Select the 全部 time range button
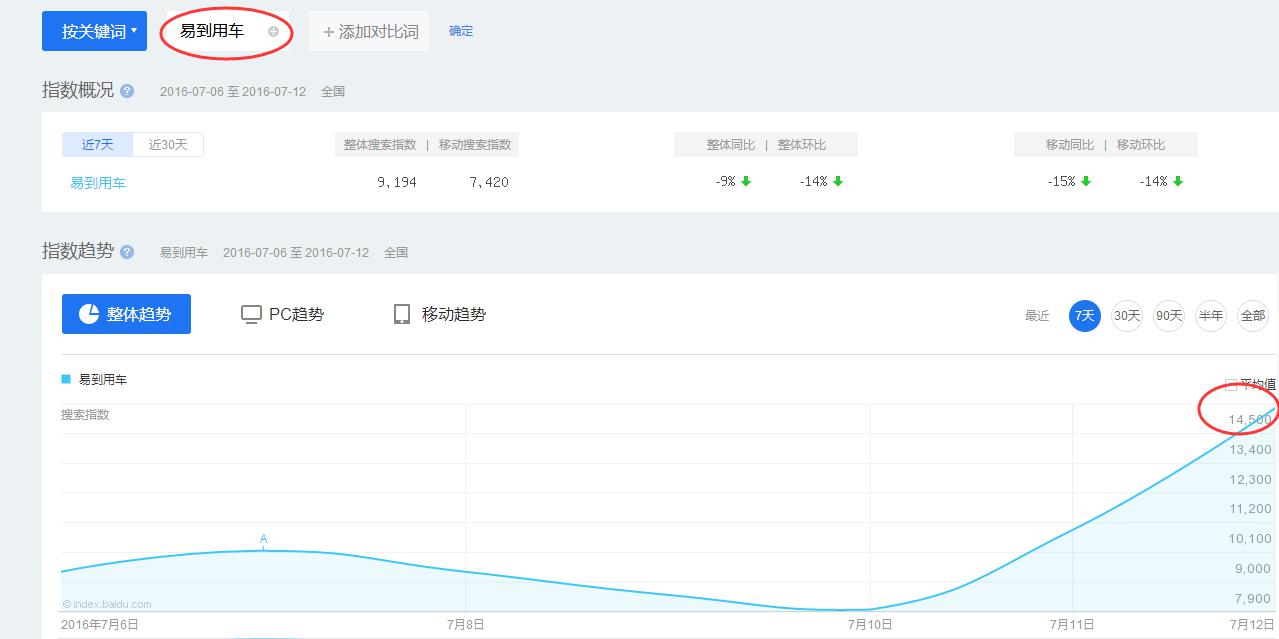This screenshot has width=1279, height=639. coord(1253,315)
